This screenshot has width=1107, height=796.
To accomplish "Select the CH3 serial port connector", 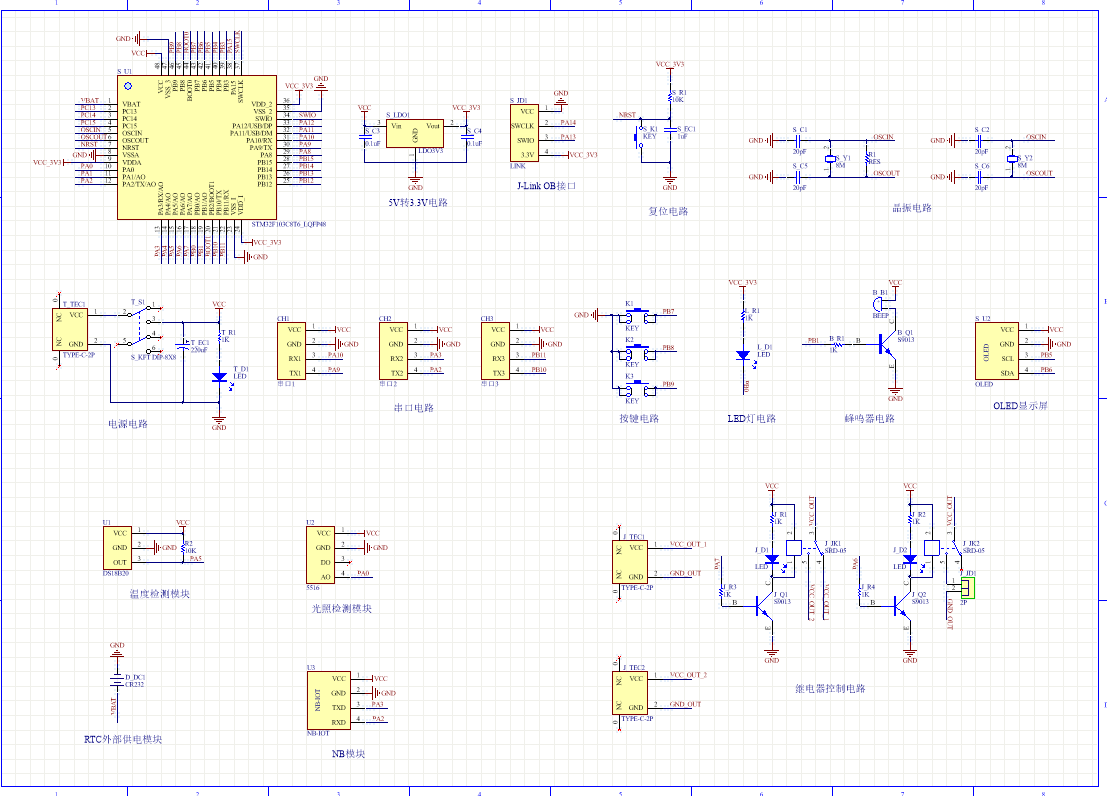I will coord(497,350).
